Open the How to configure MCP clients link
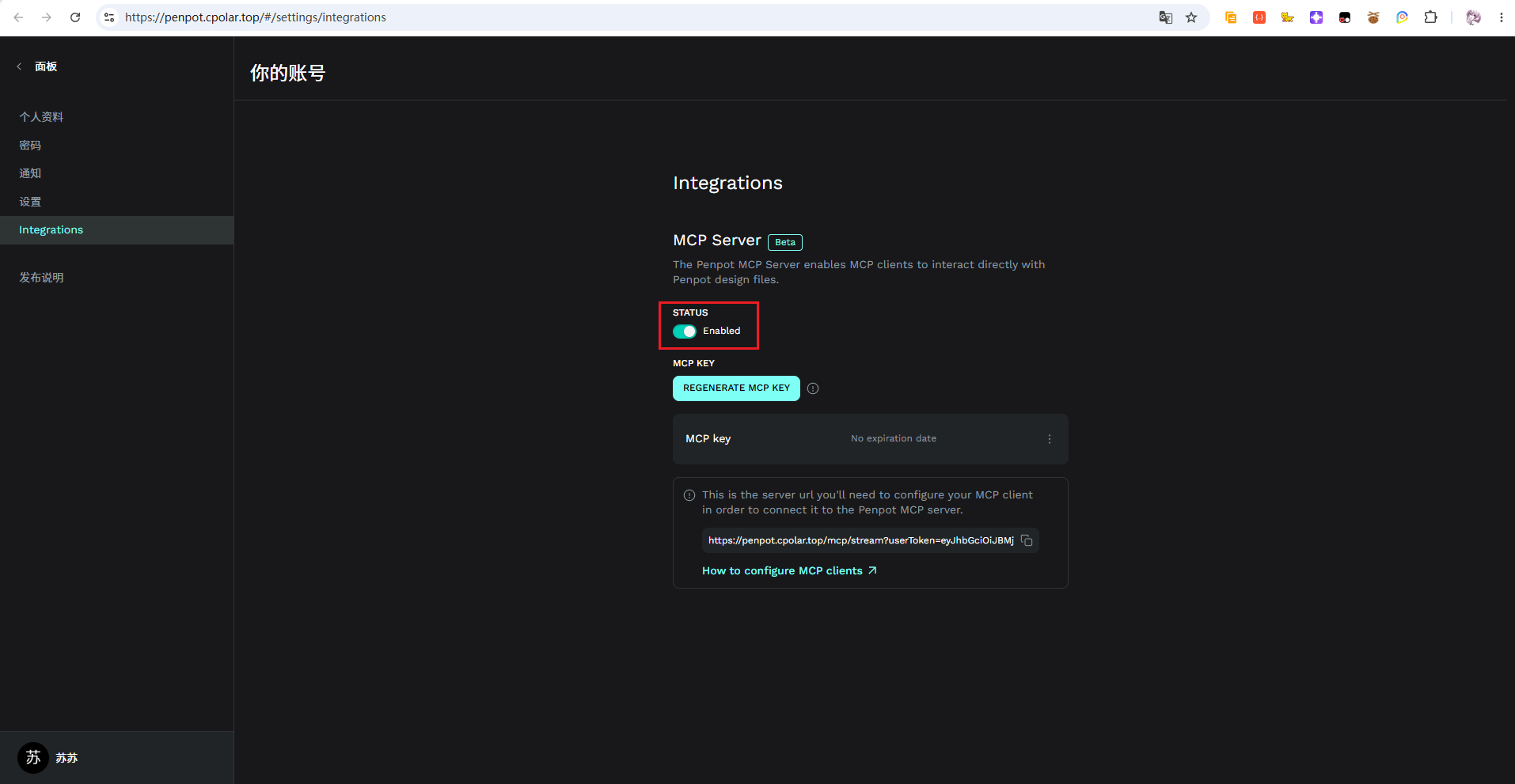1515x784 pixels. pyautogui.click(x=789, y=571)
